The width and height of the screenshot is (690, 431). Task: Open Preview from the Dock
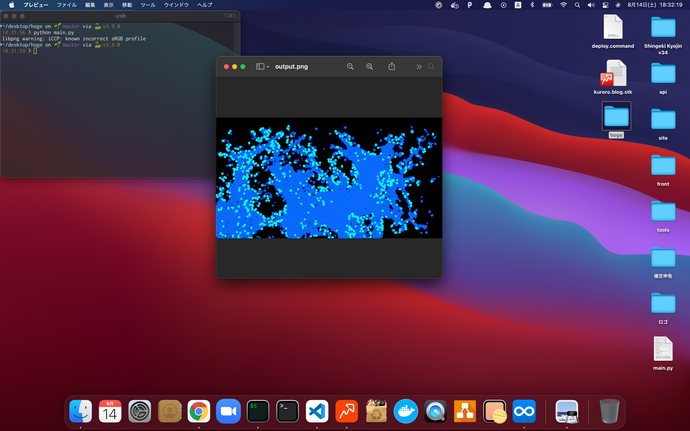[x=567, y=411]
